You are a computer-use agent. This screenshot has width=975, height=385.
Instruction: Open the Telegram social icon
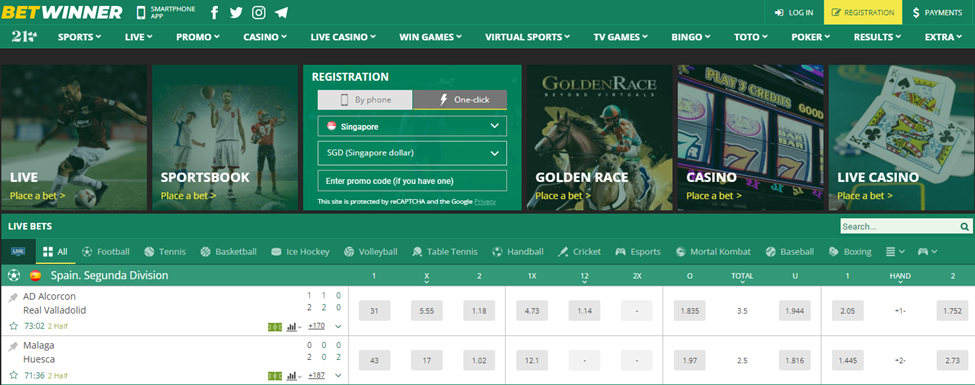coord(281,12)
